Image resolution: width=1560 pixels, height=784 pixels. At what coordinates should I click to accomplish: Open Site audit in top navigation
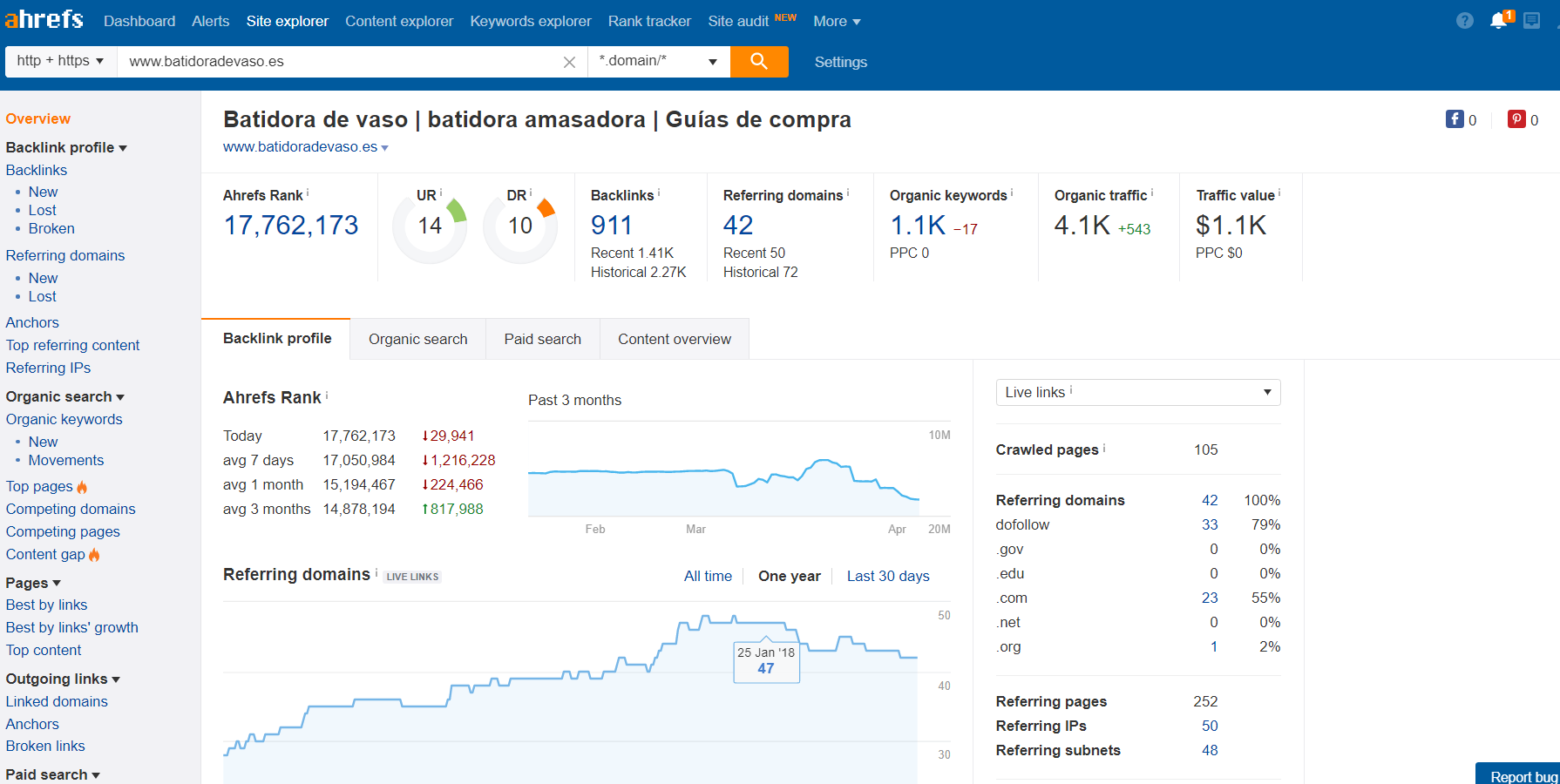click(x=738, y=21)
